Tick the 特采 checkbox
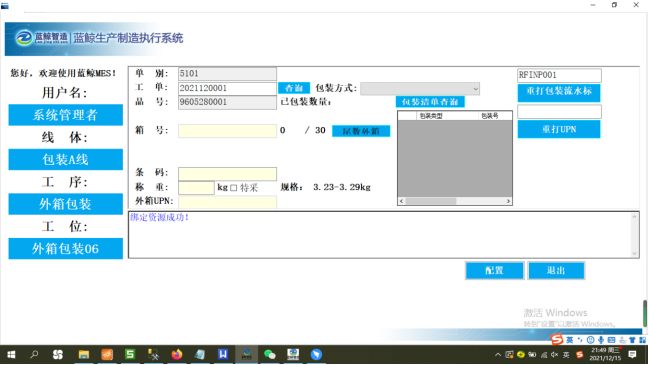The width and height of the screenshot is (649, 365). [x=233, y=188]
